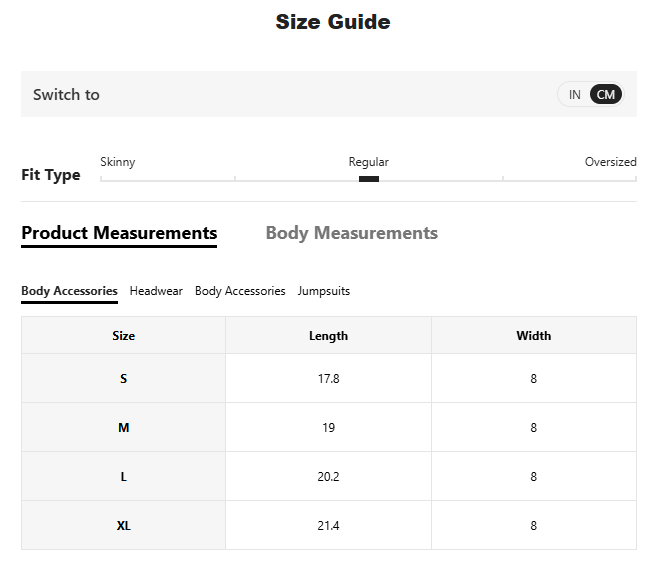Click the Skinny fit label

pos(118,162)
